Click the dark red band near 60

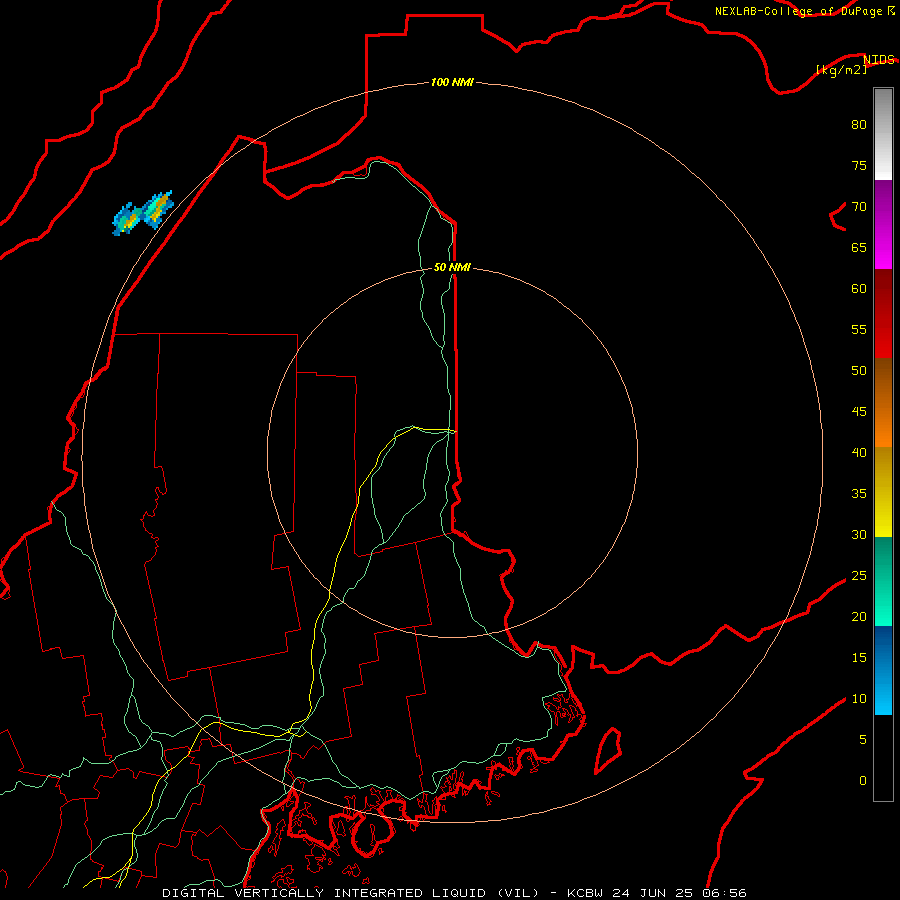click(x=883, y=293)
